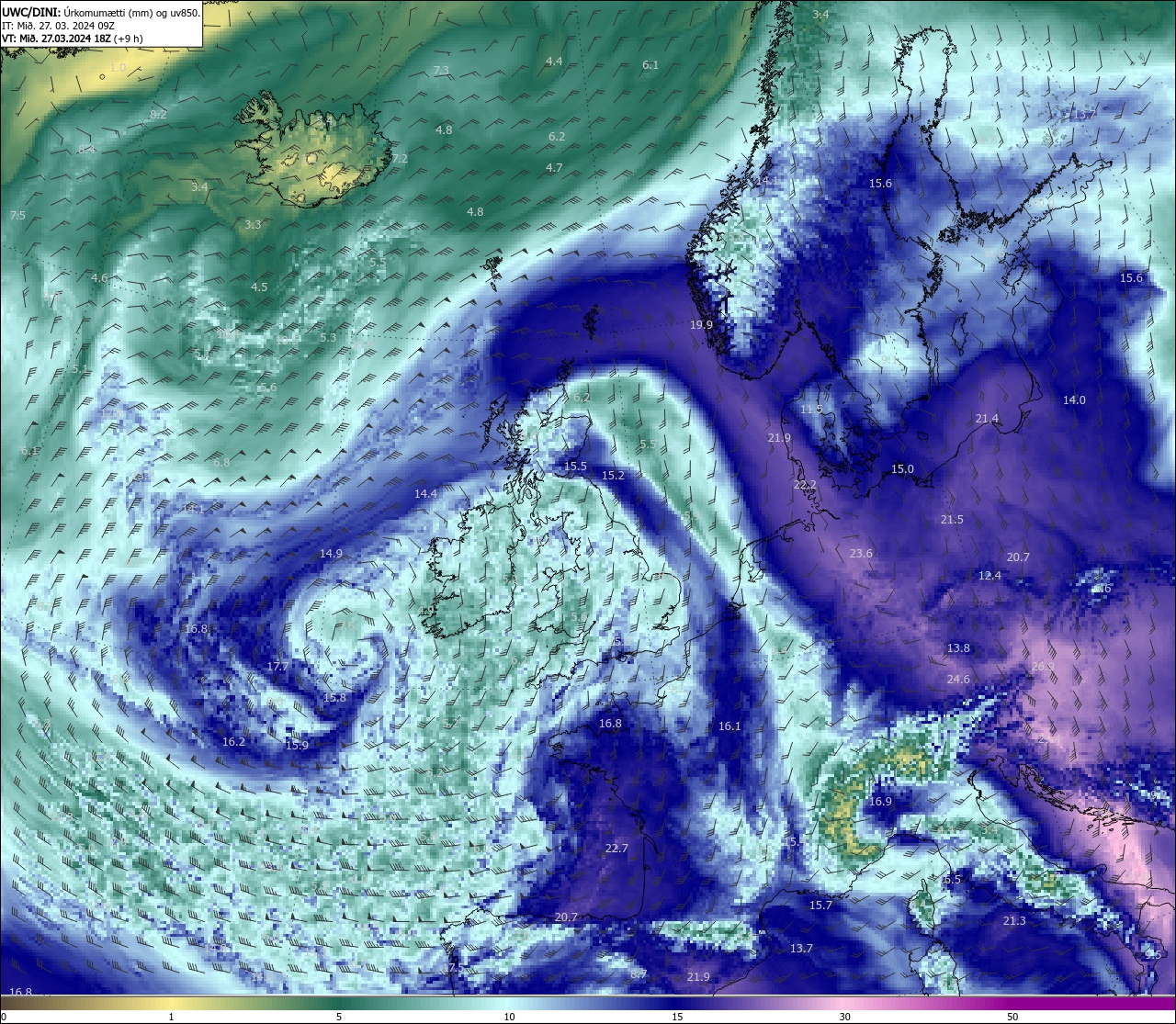The width and height of the screenshot is (1176, 1024).
Task: Click the 7.3 value label
Action: (x=441, y=71)
